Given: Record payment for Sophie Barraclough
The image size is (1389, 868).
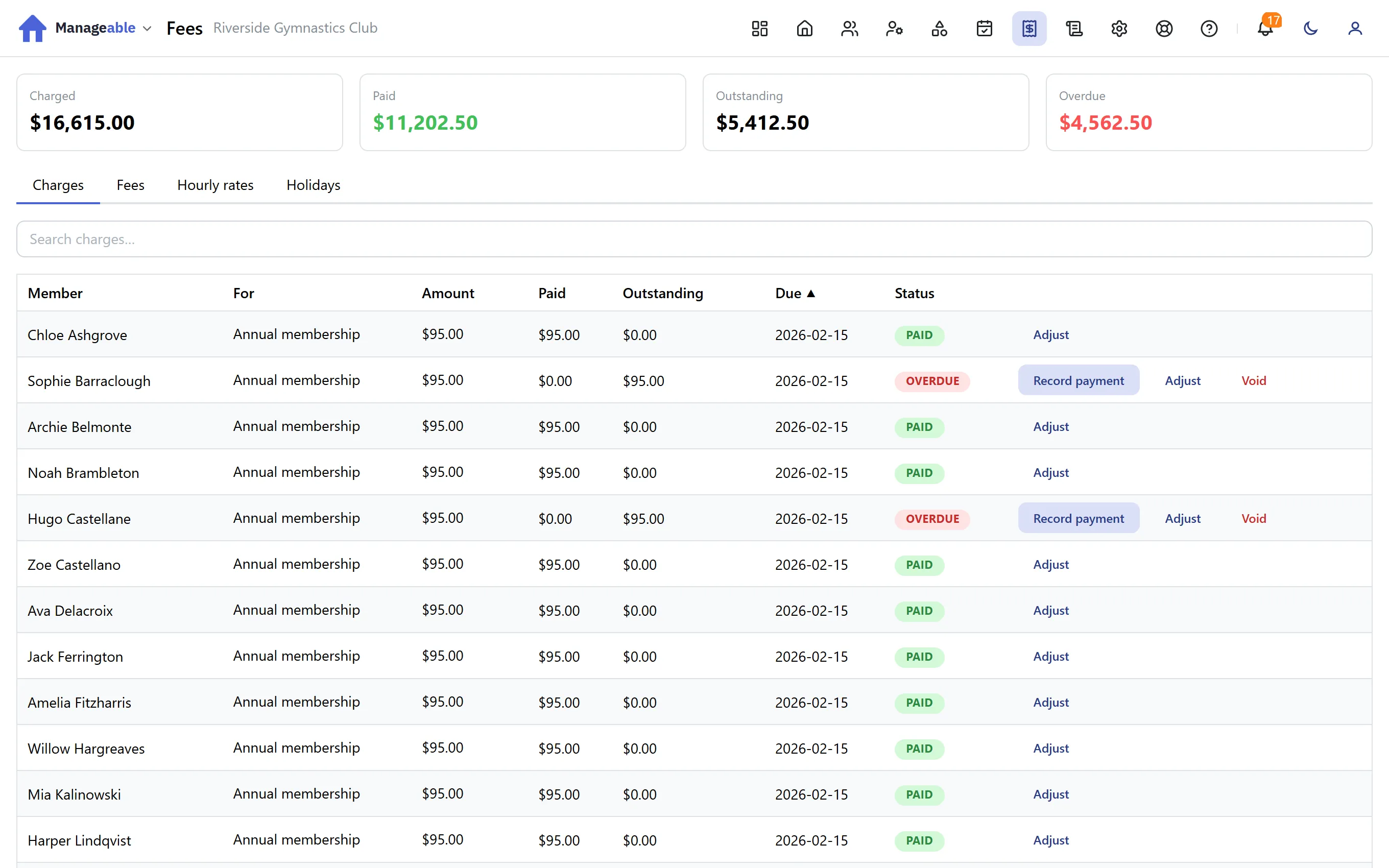Looking at the screenshot, I should (1079, 380).
